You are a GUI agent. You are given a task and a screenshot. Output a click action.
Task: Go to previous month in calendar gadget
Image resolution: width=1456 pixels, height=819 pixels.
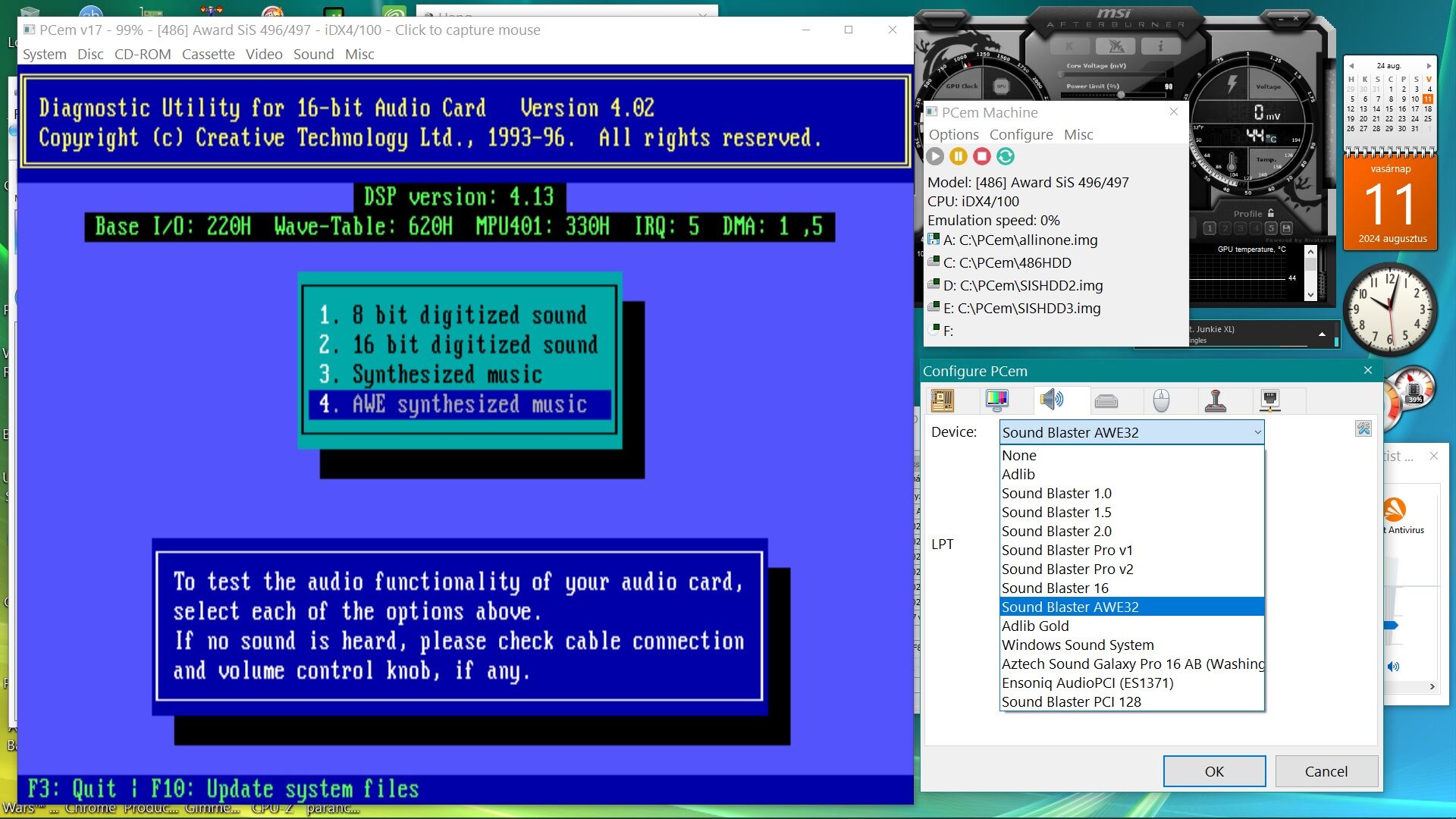point(1351,66)
